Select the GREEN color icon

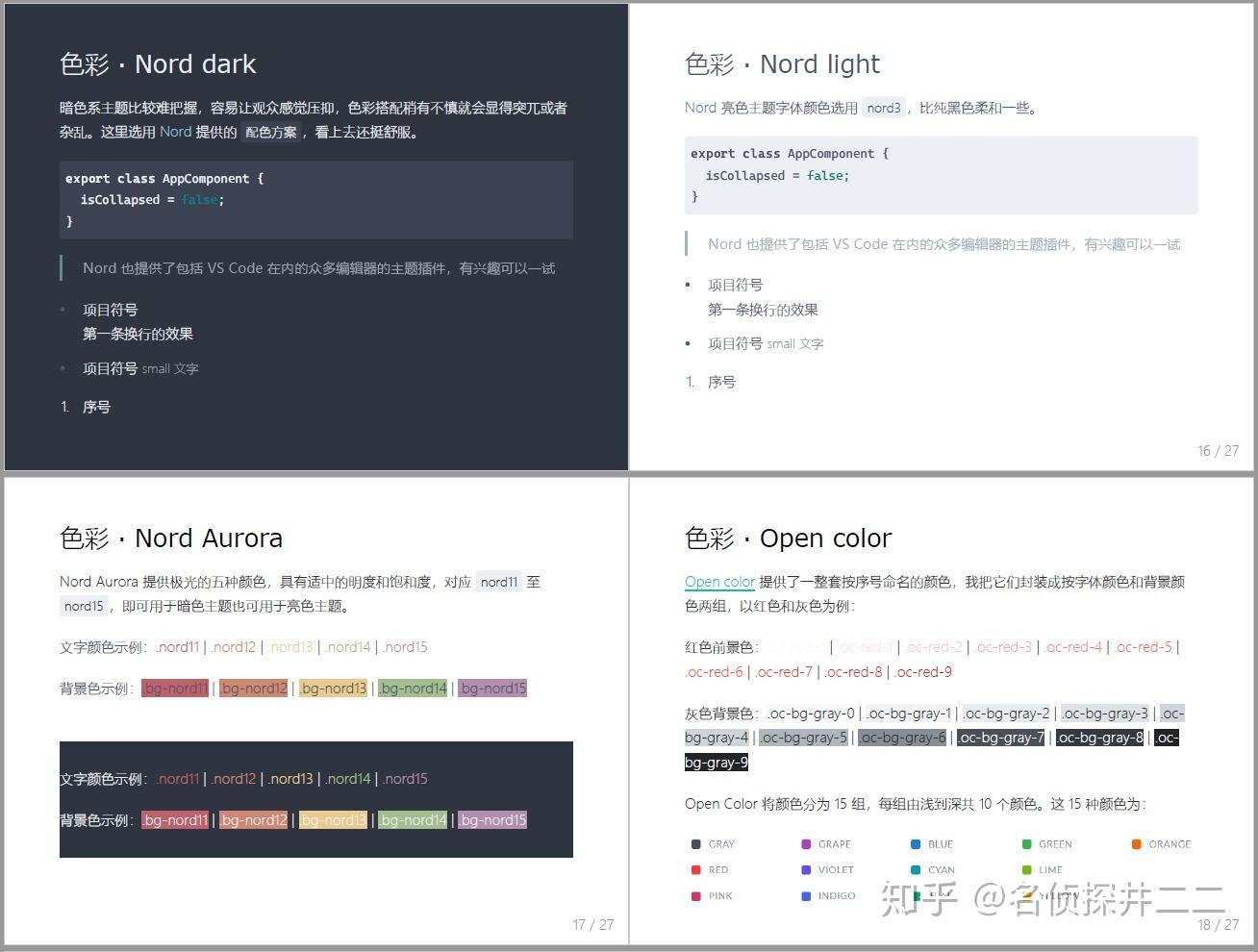pos(1025,843)
